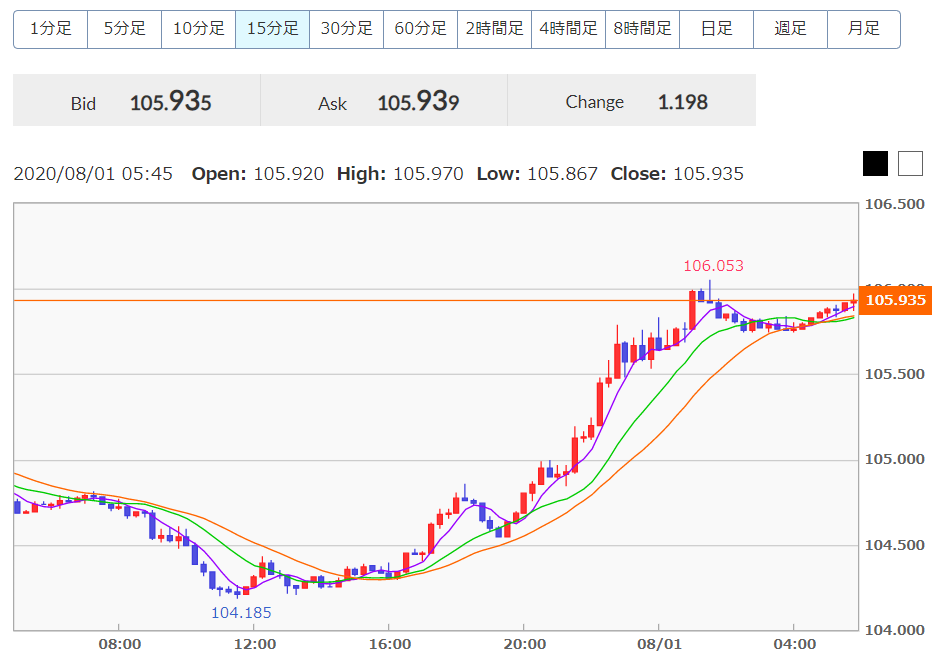Image resolution: width=952 pixels, height=664 pixels.
Task: Show the 2時間足 chart
Action: 494,29
